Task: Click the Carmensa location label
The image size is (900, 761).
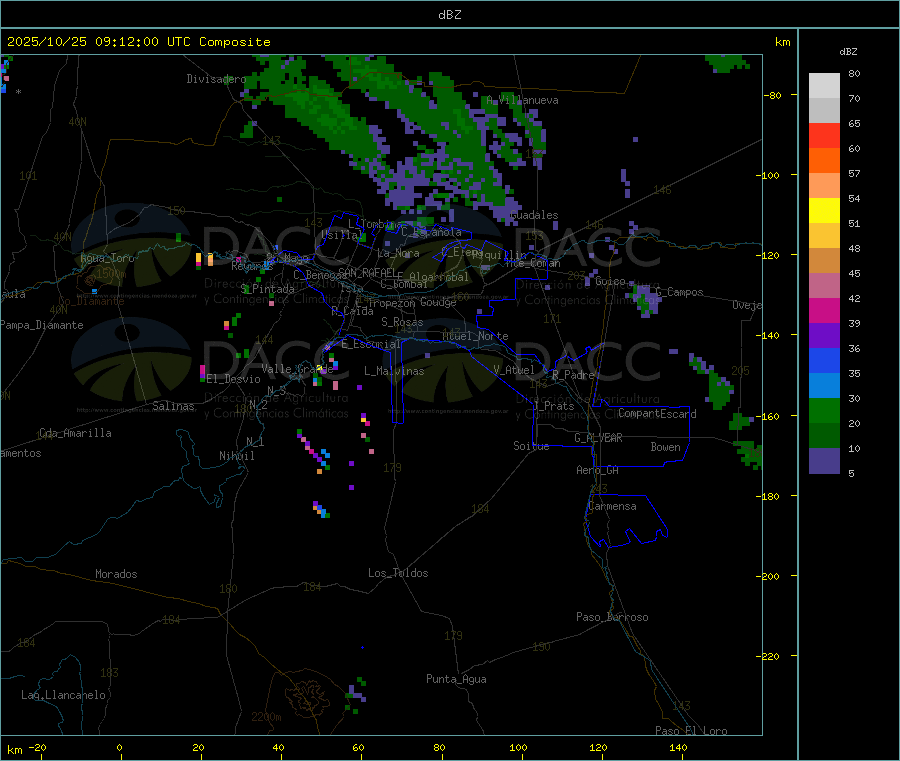Action: coord(612,506)
